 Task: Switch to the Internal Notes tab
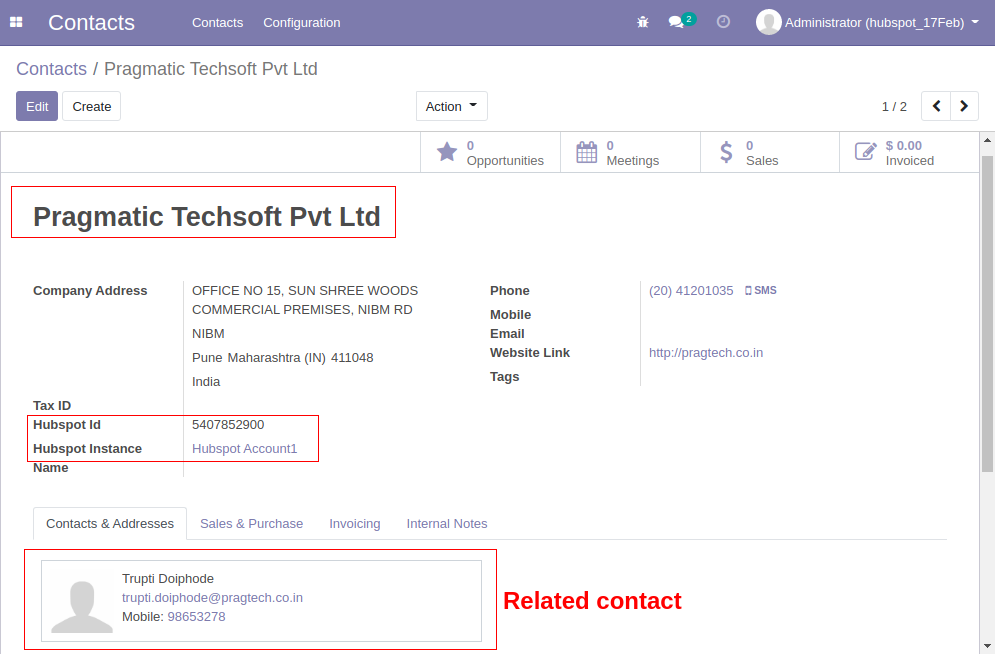tap(447, 523)
